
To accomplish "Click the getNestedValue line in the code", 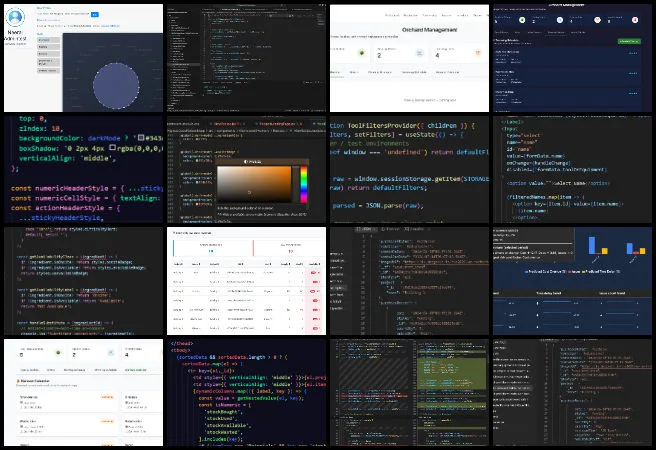I will pyautogui.click(x=251, y=398).
